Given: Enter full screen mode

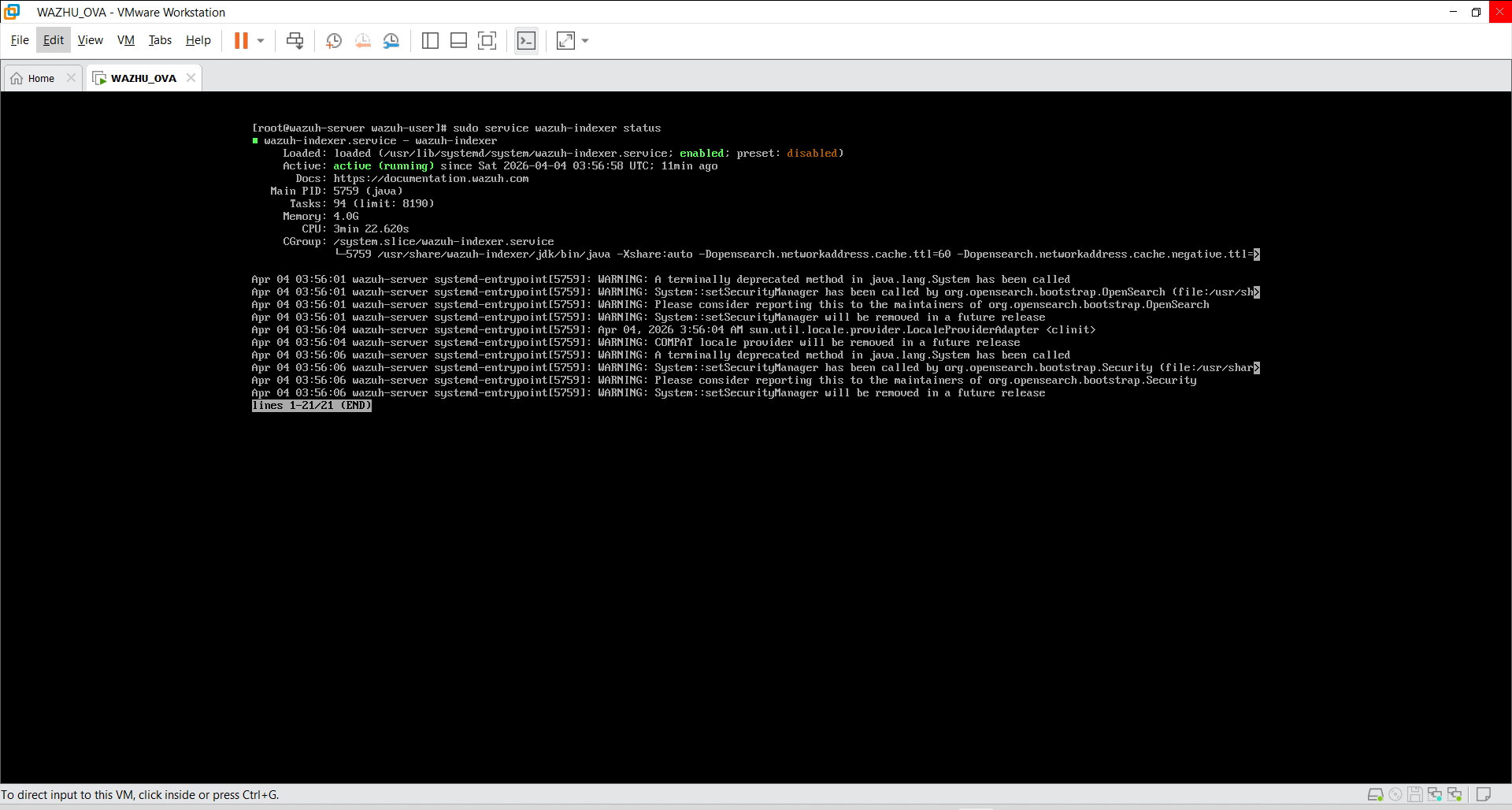Looking at the screenshot, I should click(x=487, y=41).
